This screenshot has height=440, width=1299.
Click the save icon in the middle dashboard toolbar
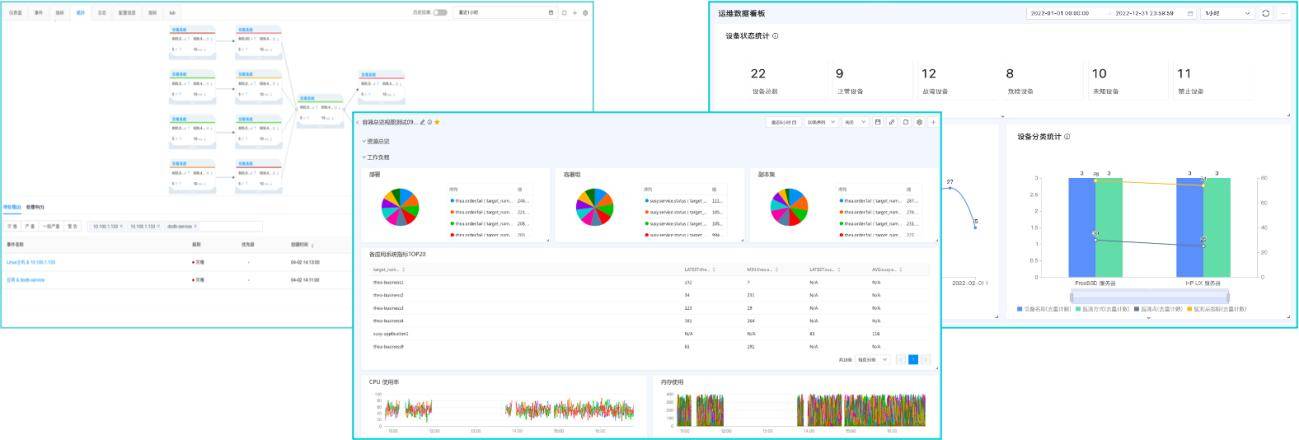[877, 122]
